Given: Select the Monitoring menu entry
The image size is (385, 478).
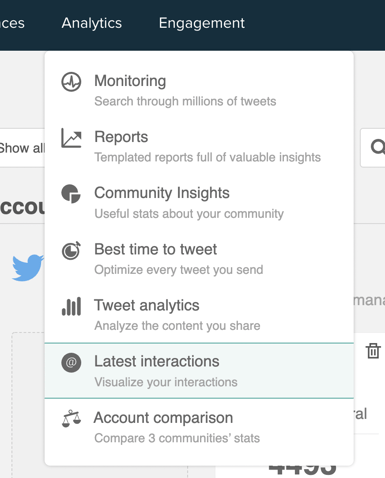Looking at the screenshot, I should click(199, 91).
